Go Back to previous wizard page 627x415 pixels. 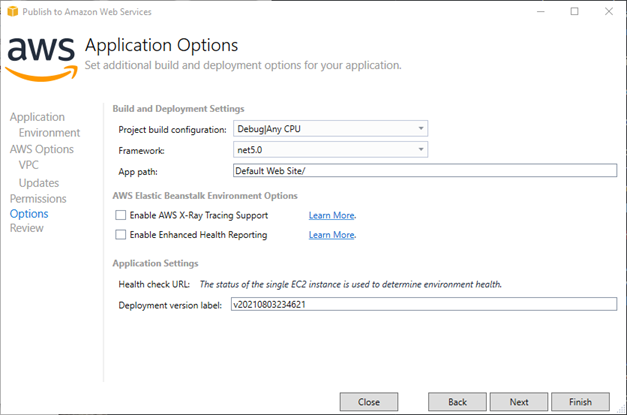[x=457, y=402]
